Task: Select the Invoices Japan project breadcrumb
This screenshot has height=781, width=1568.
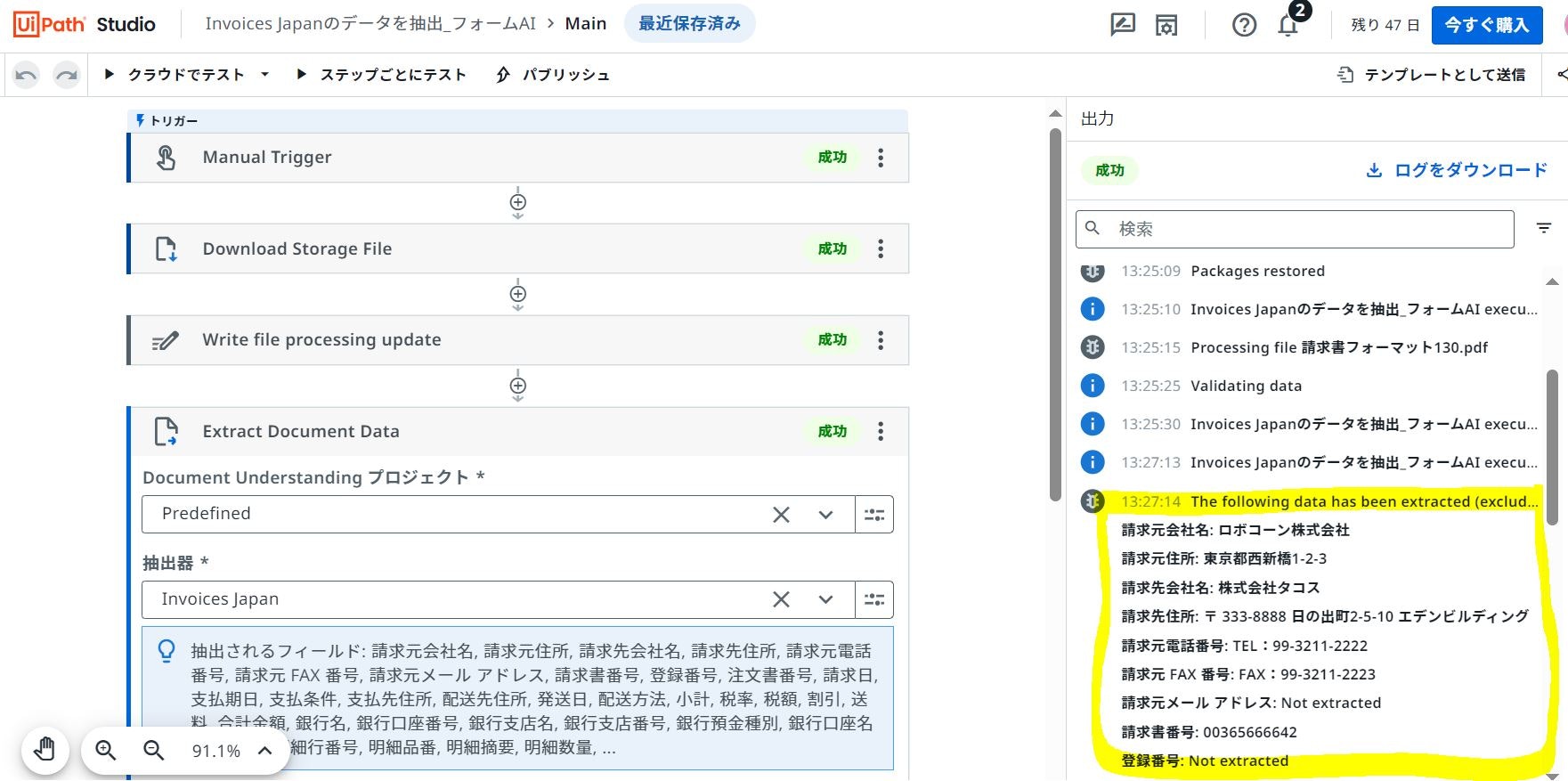Action: click(x=370, y=24)
